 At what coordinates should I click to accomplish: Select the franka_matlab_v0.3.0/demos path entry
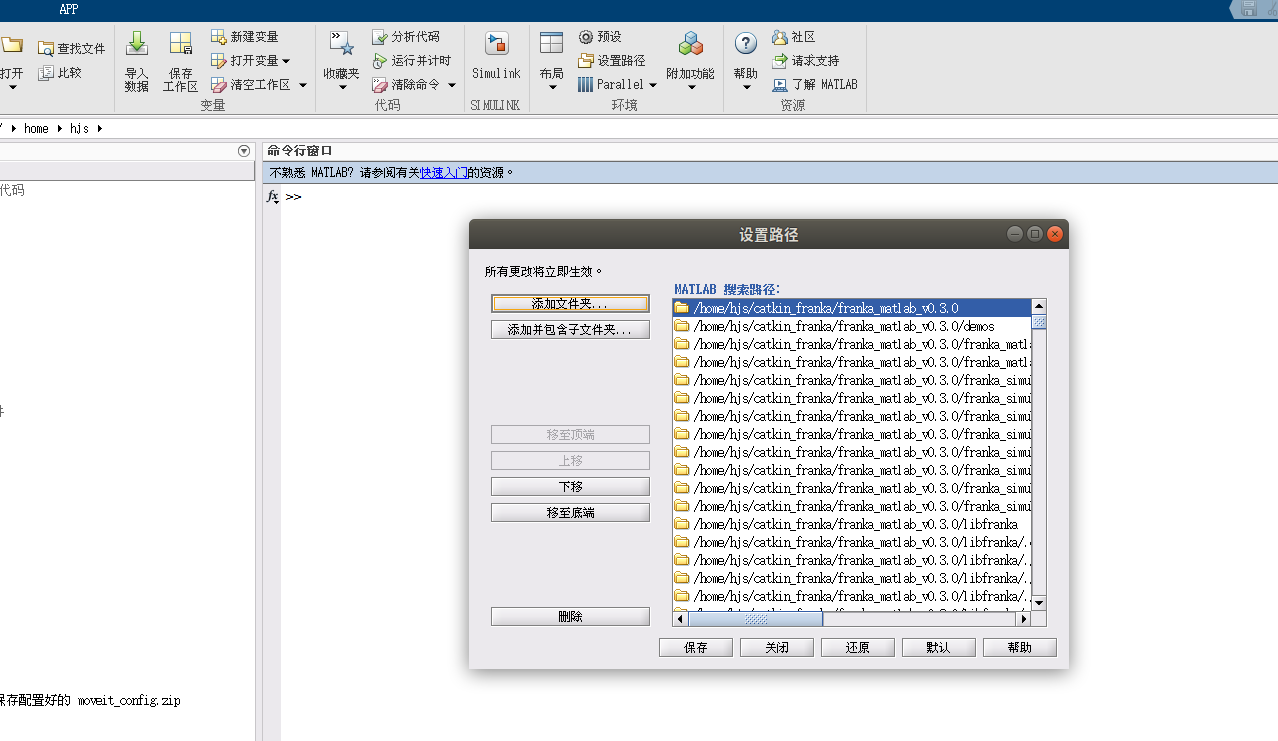pyautogui.click(x=852, y=326)
